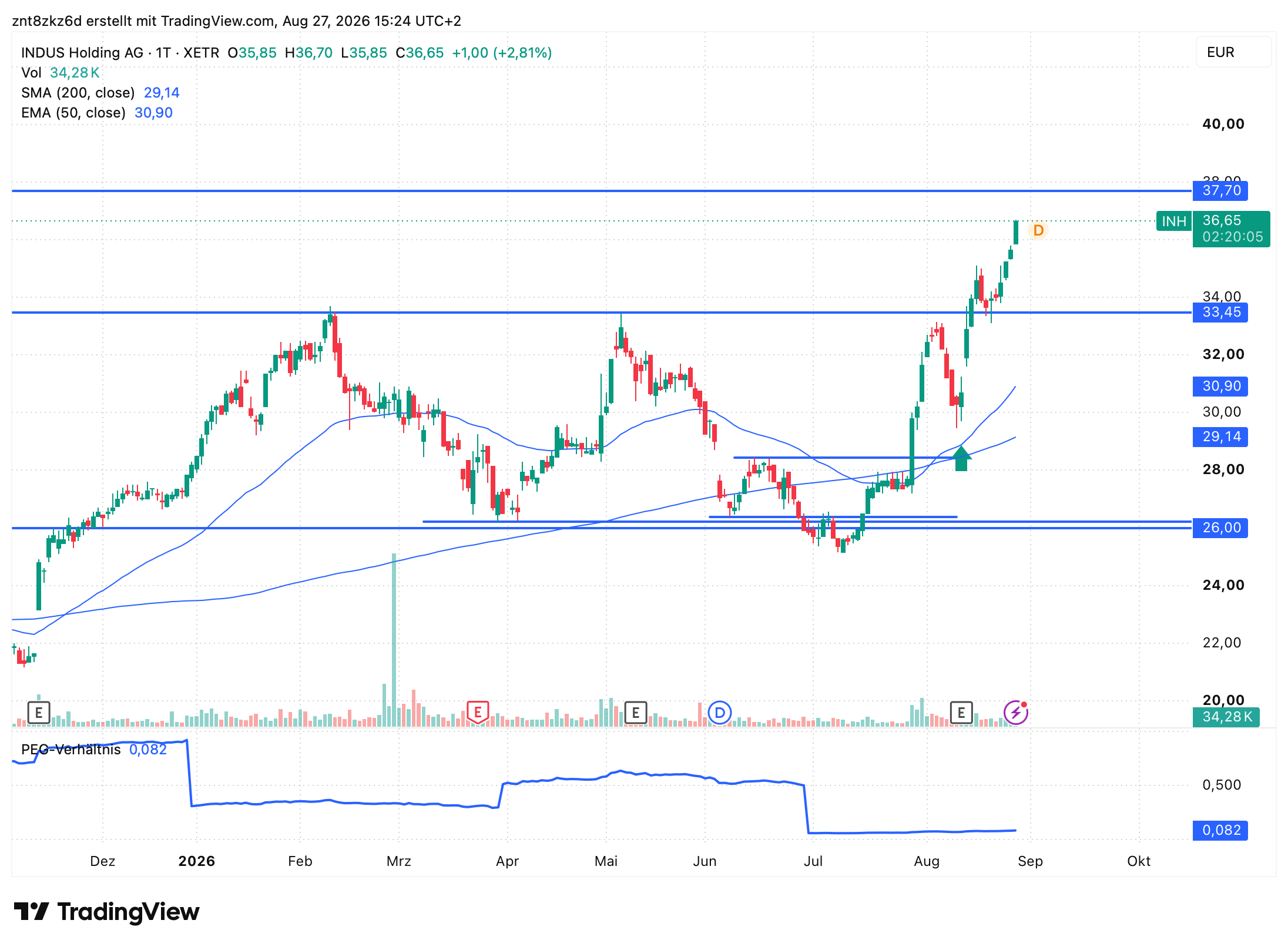Click the Aug label on time axis

tap(927, 861)
